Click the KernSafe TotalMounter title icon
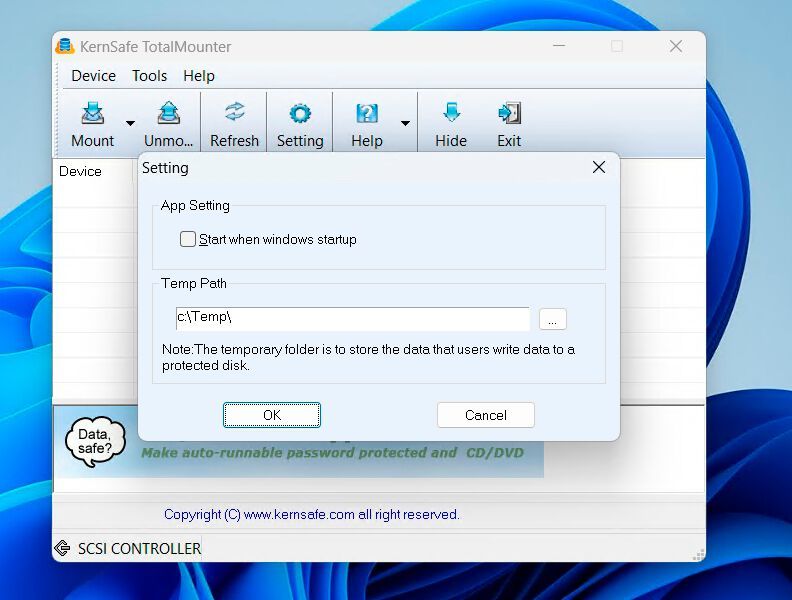 65,46
